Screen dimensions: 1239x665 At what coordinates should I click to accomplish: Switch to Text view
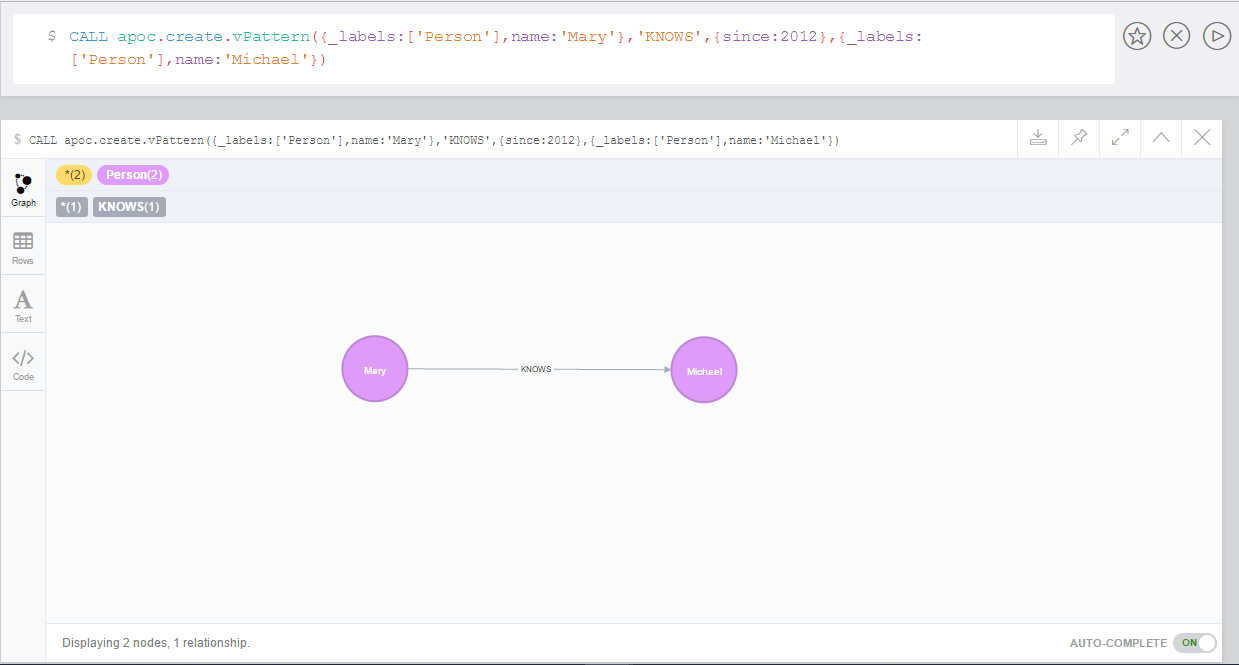(23, 305)
